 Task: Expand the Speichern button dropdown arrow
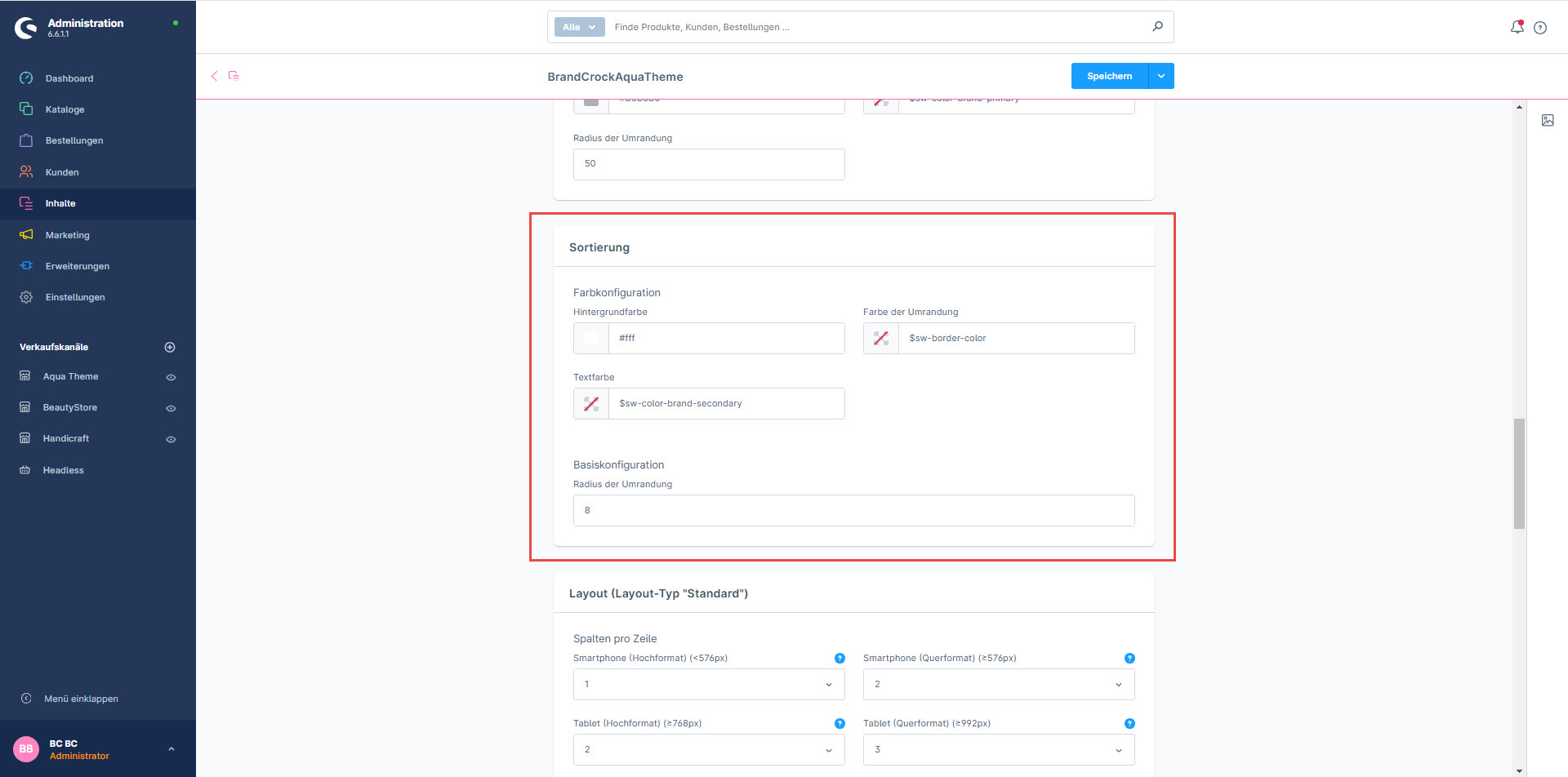coord(1161,76)
